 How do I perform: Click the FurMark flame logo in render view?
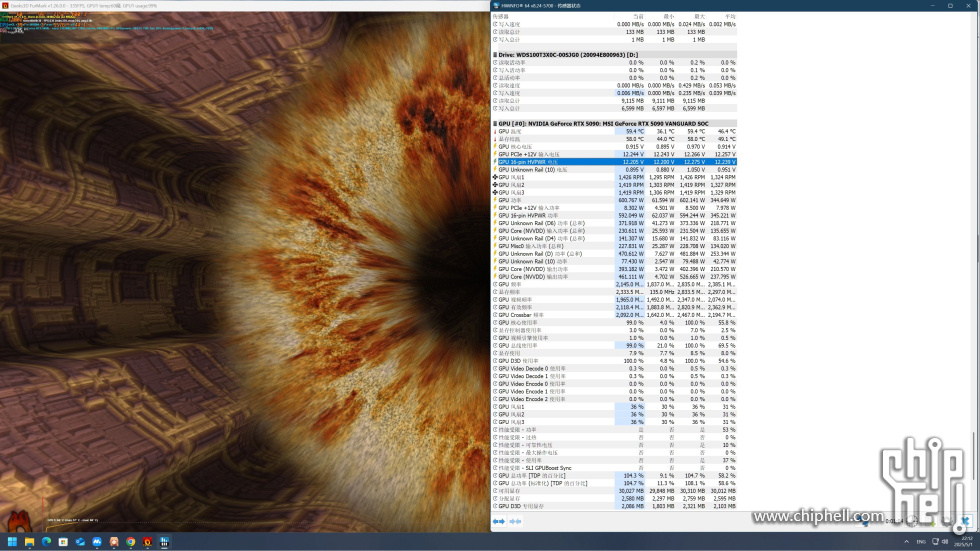pyautogui.click(x=19, y=521)
